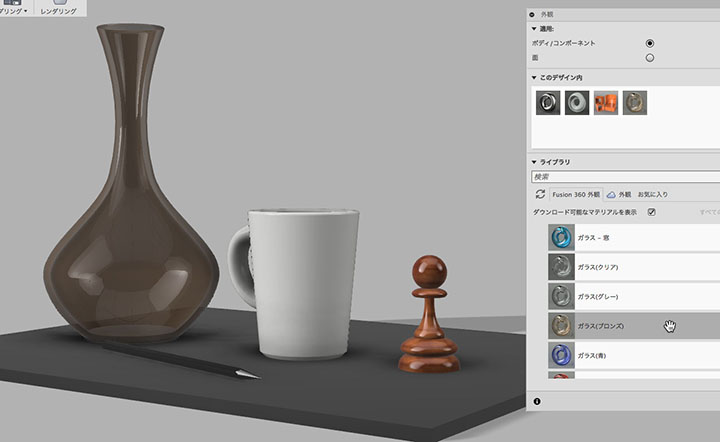
Task: Switch to the Fusion 360 外観 tab
Action: click(x=576, y=195)
